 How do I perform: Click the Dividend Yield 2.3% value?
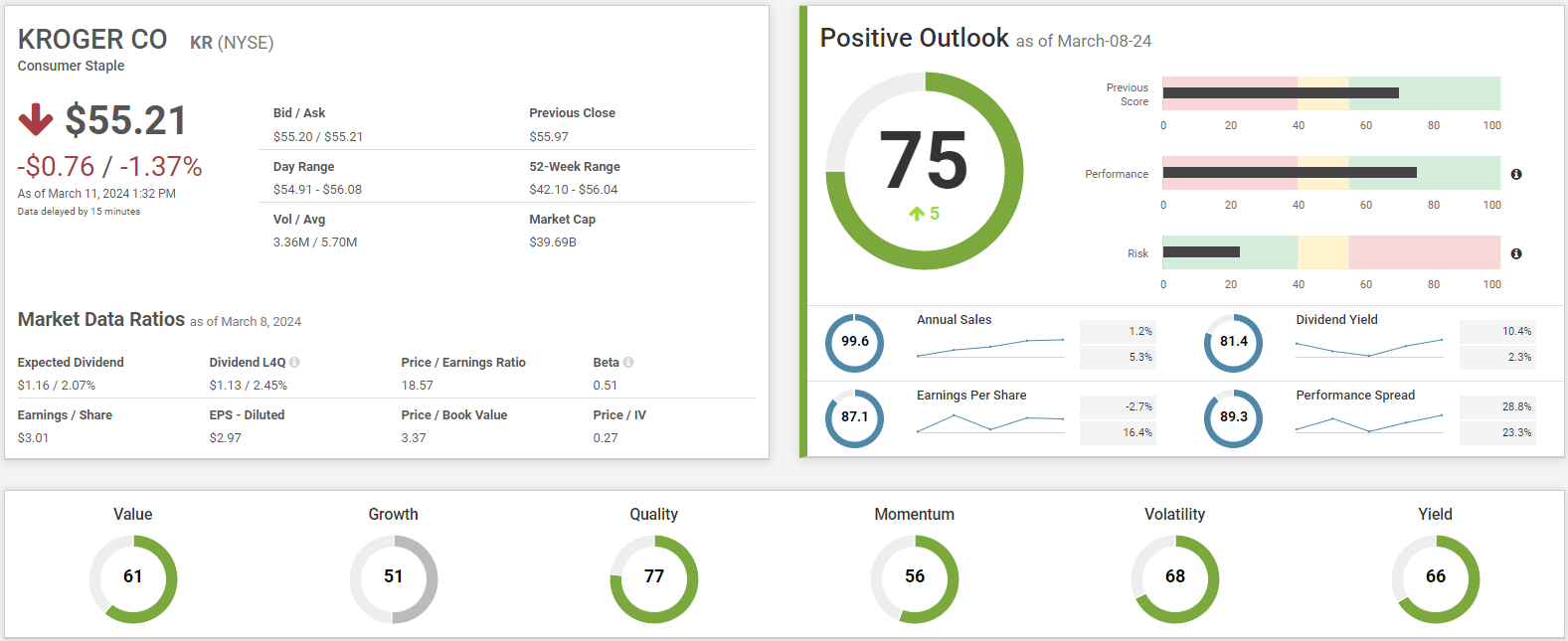click(1519, 357)
